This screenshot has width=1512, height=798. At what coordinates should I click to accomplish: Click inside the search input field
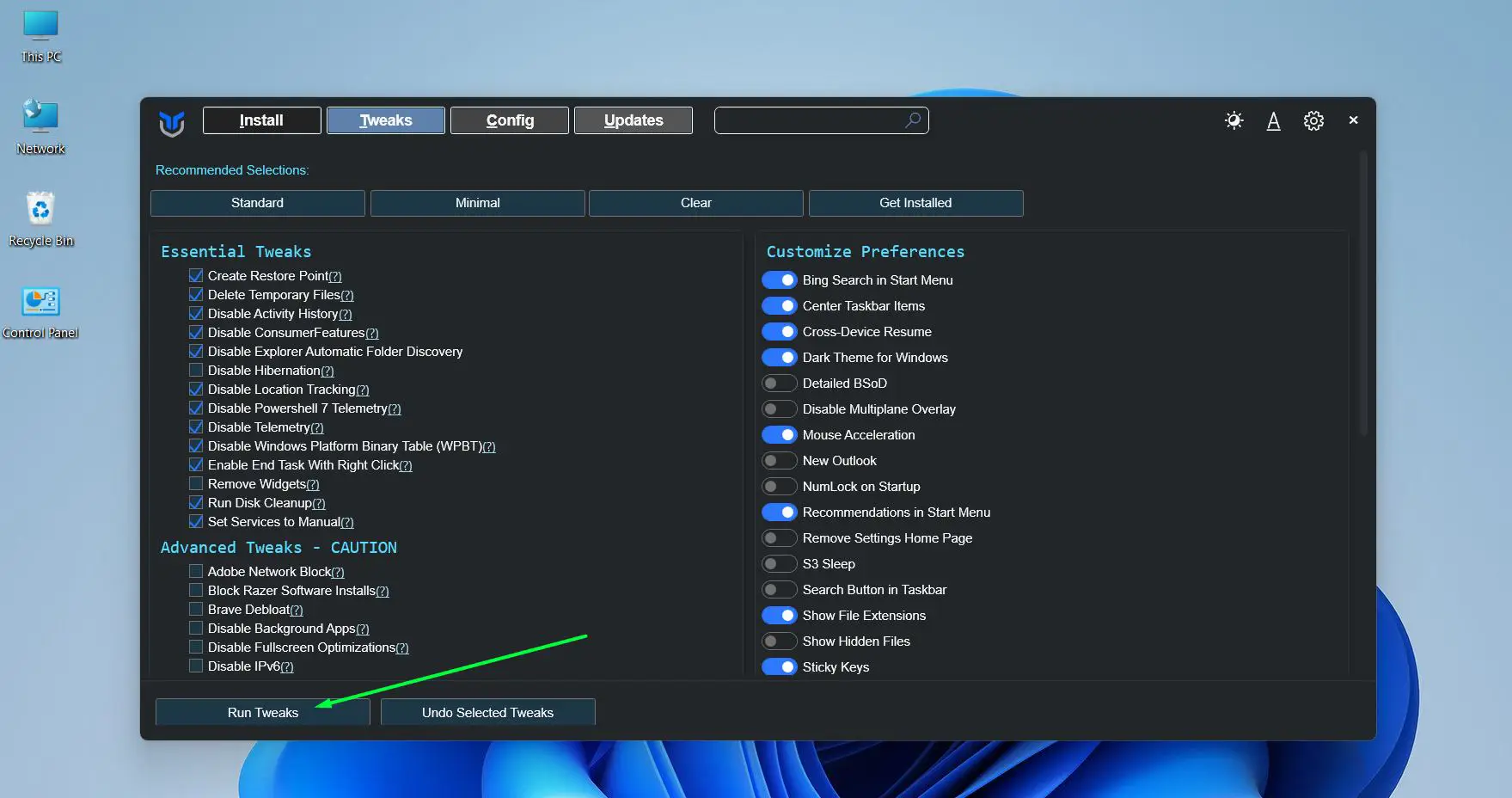click(x=808, y=120)
